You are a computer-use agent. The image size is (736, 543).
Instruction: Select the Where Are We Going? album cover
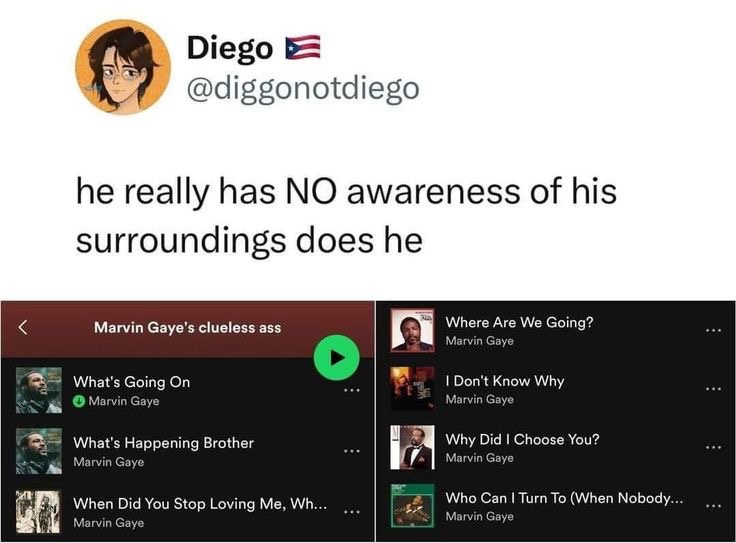(x=413, y=330)
